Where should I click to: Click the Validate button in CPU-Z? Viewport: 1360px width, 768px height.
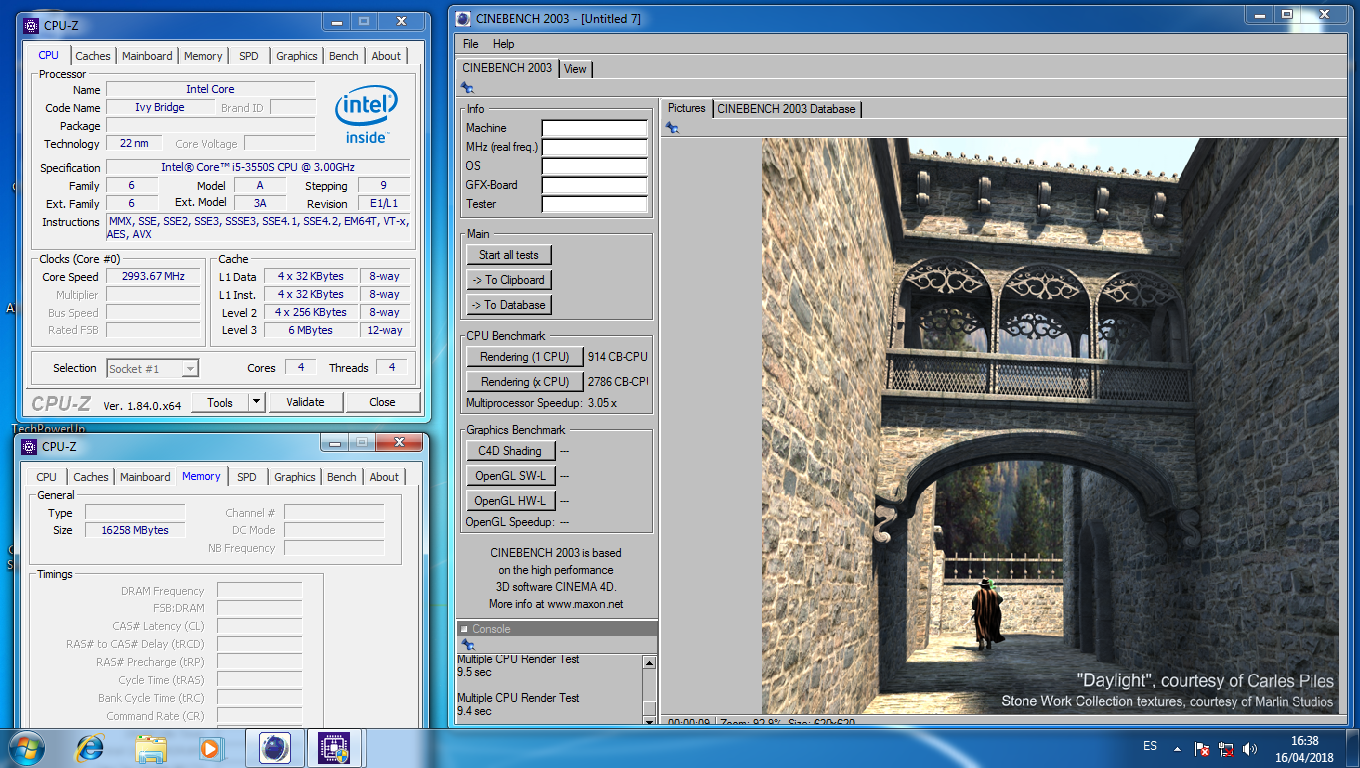(x=305, y=402)
